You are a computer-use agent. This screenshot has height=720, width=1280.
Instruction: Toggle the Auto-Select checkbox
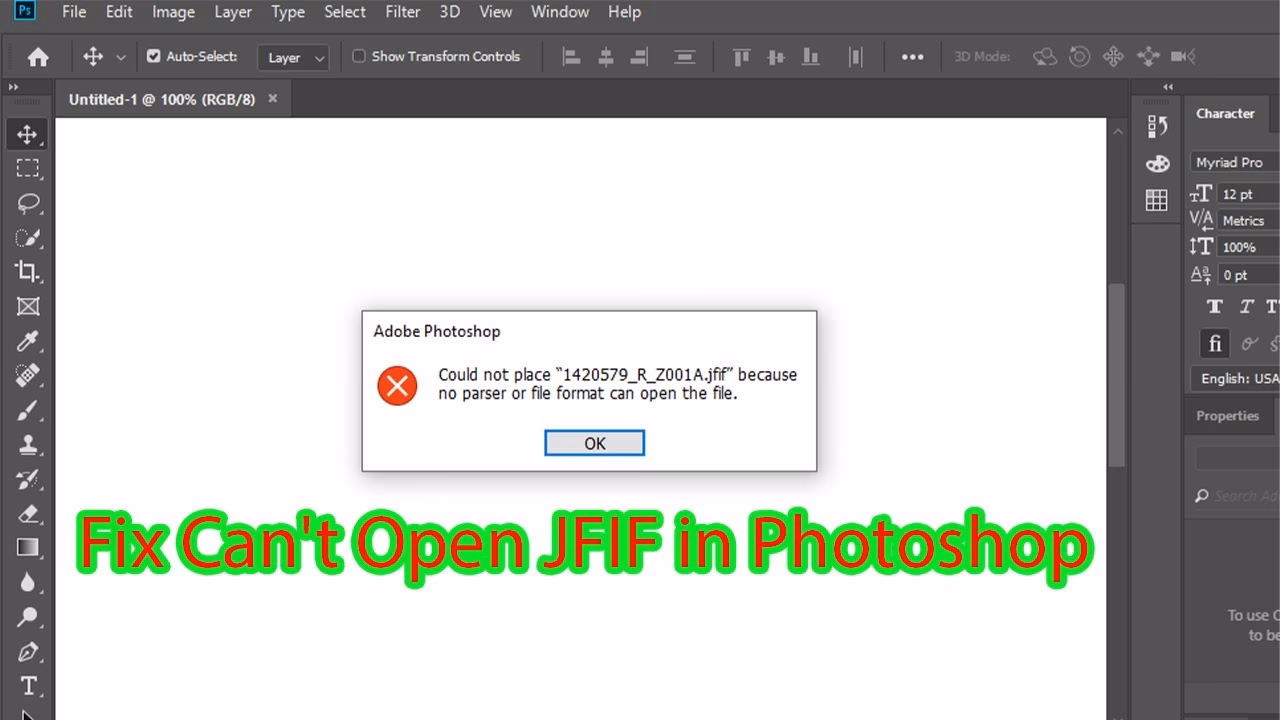pos(154,57)
